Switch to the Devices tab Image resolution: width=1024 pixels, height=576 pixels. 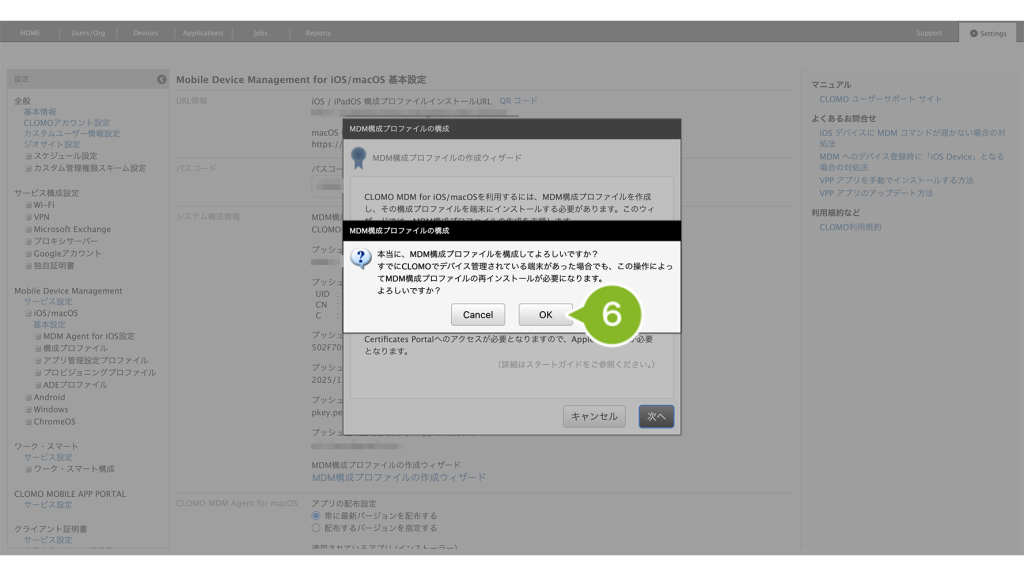pos(145,33)
